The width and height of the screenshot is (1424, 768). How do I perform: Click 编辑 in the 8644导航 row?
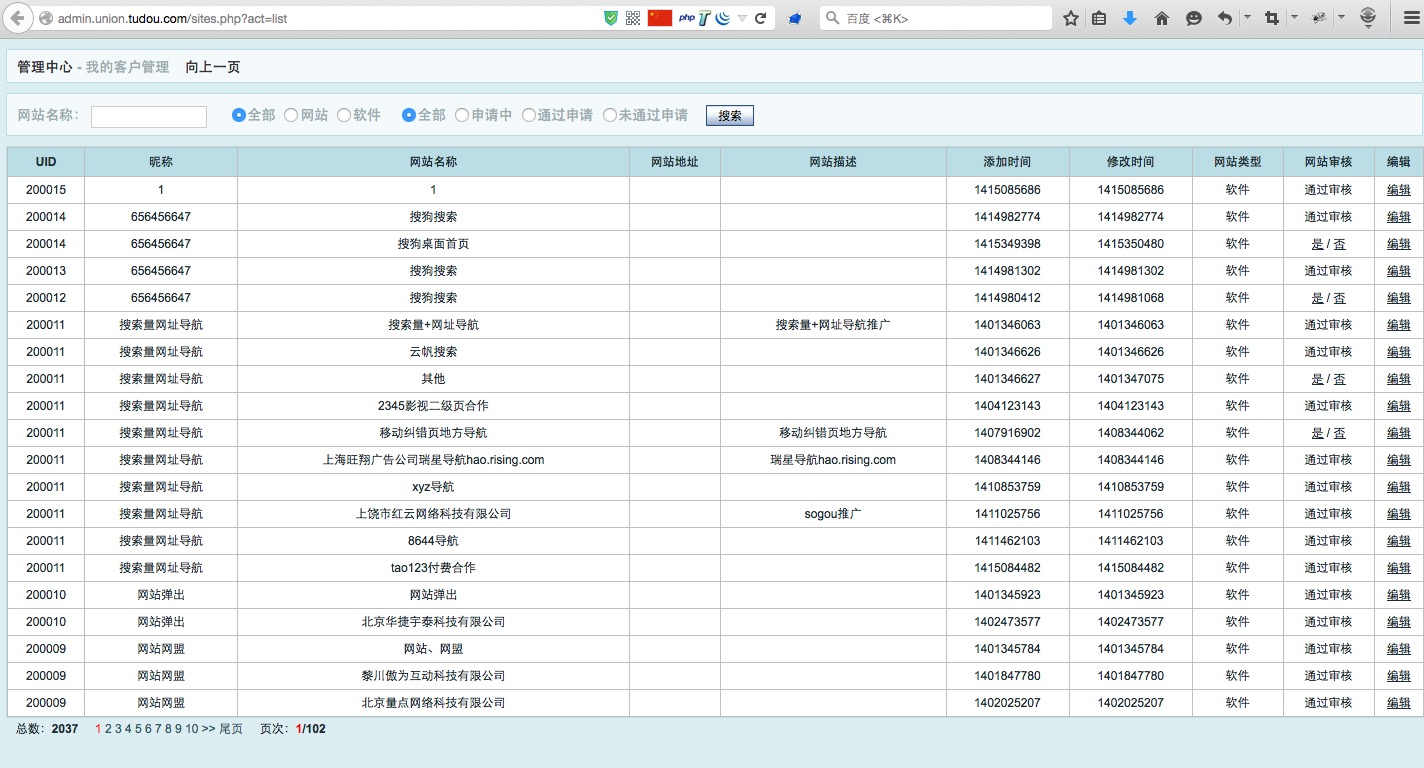click(1399, 541)
